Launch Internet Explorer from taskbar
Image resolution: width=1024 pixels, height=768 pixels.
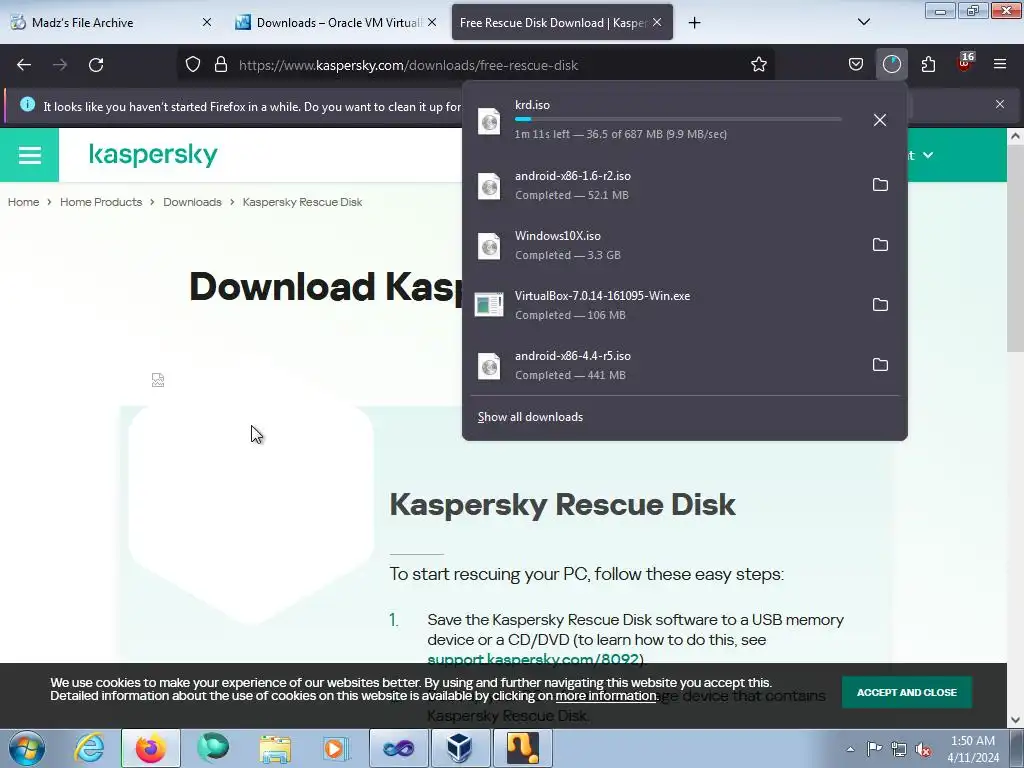[x=89, y=748]
